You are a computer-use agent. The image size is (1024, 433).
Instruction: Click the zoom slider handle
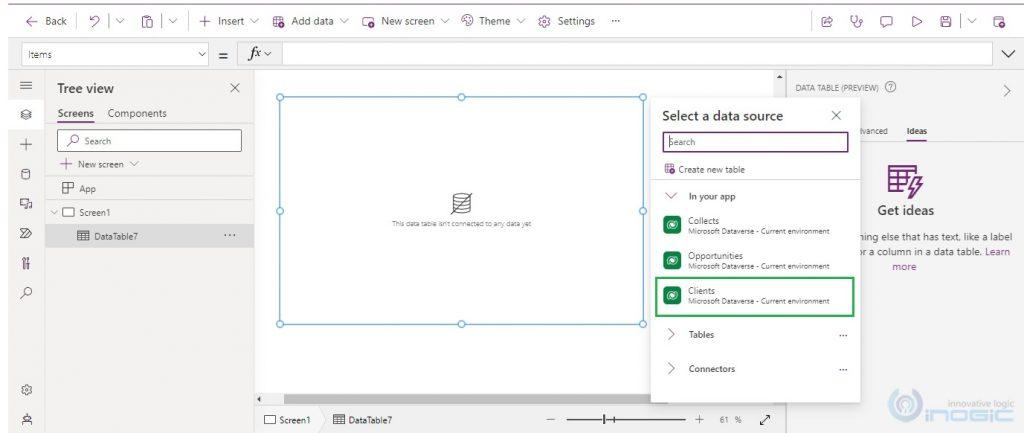pyautogui.click(x=605, y=419)
